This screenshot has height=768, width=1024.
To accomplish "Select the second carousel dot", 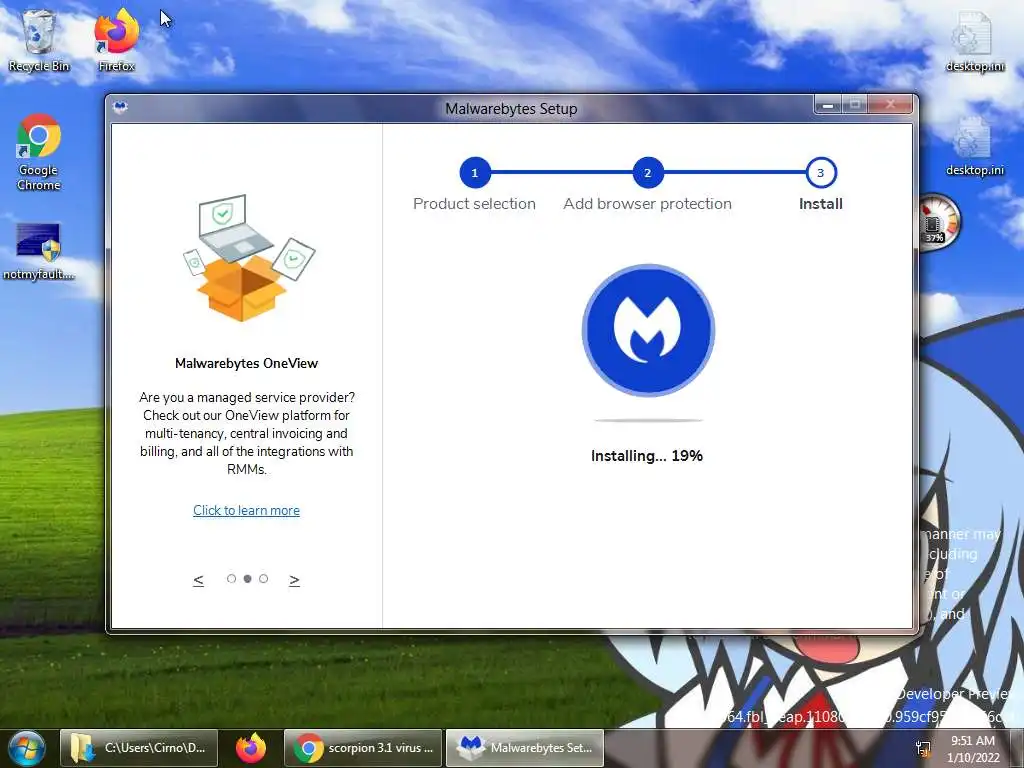I will 248,579.
